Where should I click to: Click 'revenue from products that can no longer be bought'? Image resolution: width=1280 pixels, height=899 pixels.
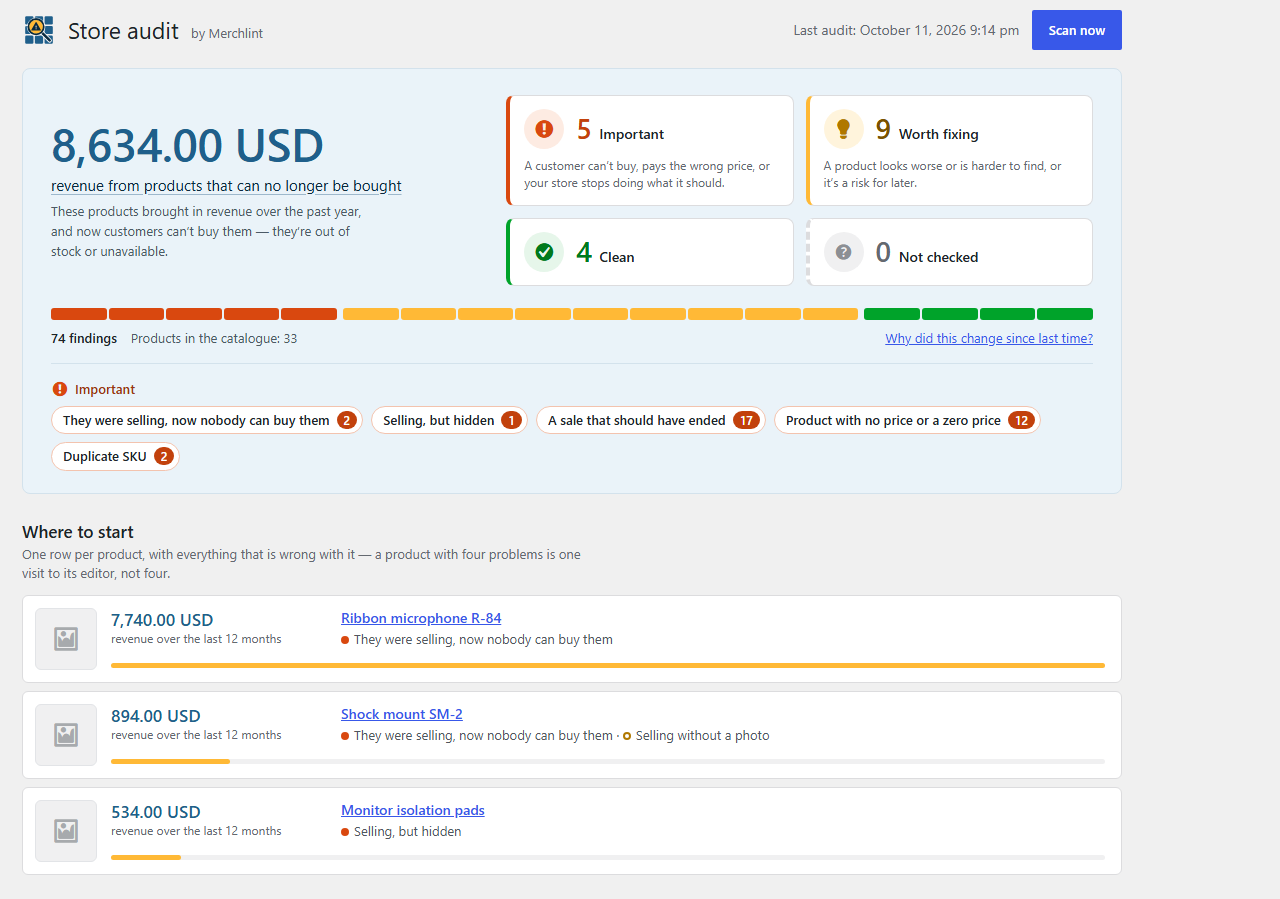[226, 186]
